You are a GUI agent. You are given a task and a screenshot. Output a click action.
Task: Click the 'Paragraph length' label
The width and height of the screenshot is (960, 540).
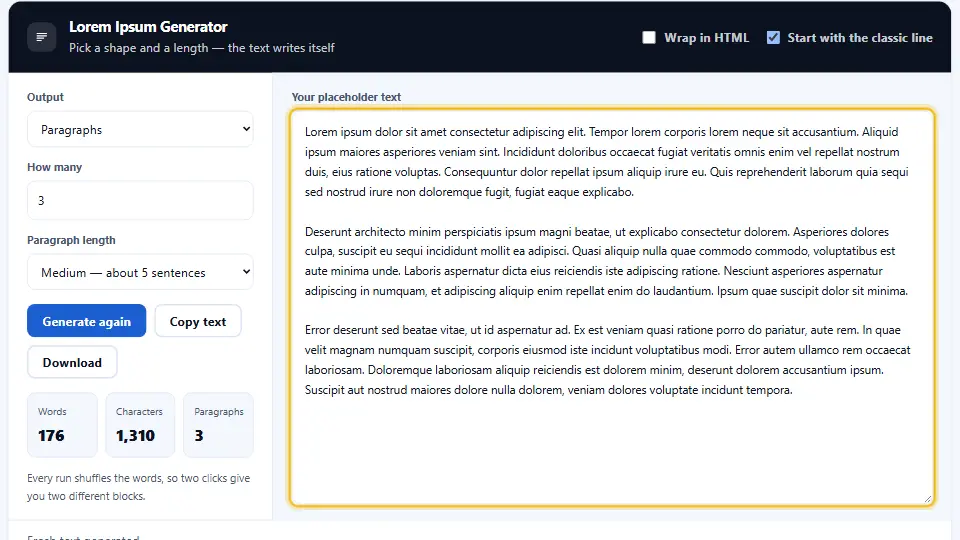pyautogui.click(x=71, y=240)
